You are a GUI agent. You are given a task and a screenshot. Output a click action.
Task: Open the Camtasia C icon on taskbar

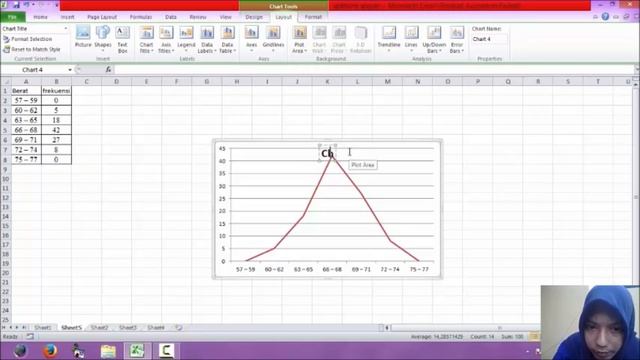[x=166, y=351]
